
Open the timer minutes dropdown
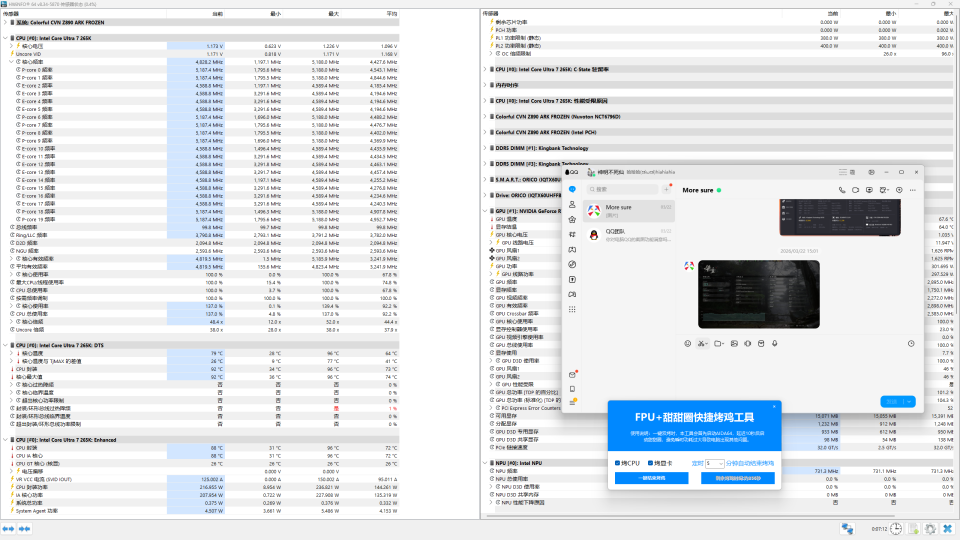(x=714, y=463)
